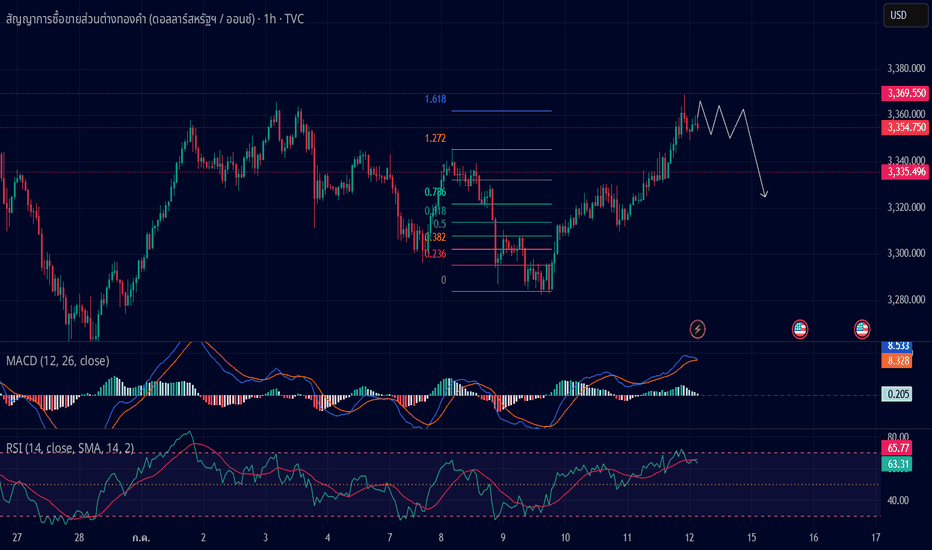Select the 3,335.496 price label
Screen dimensions: 932x550
pyautogui.click(x=905, y=172)
